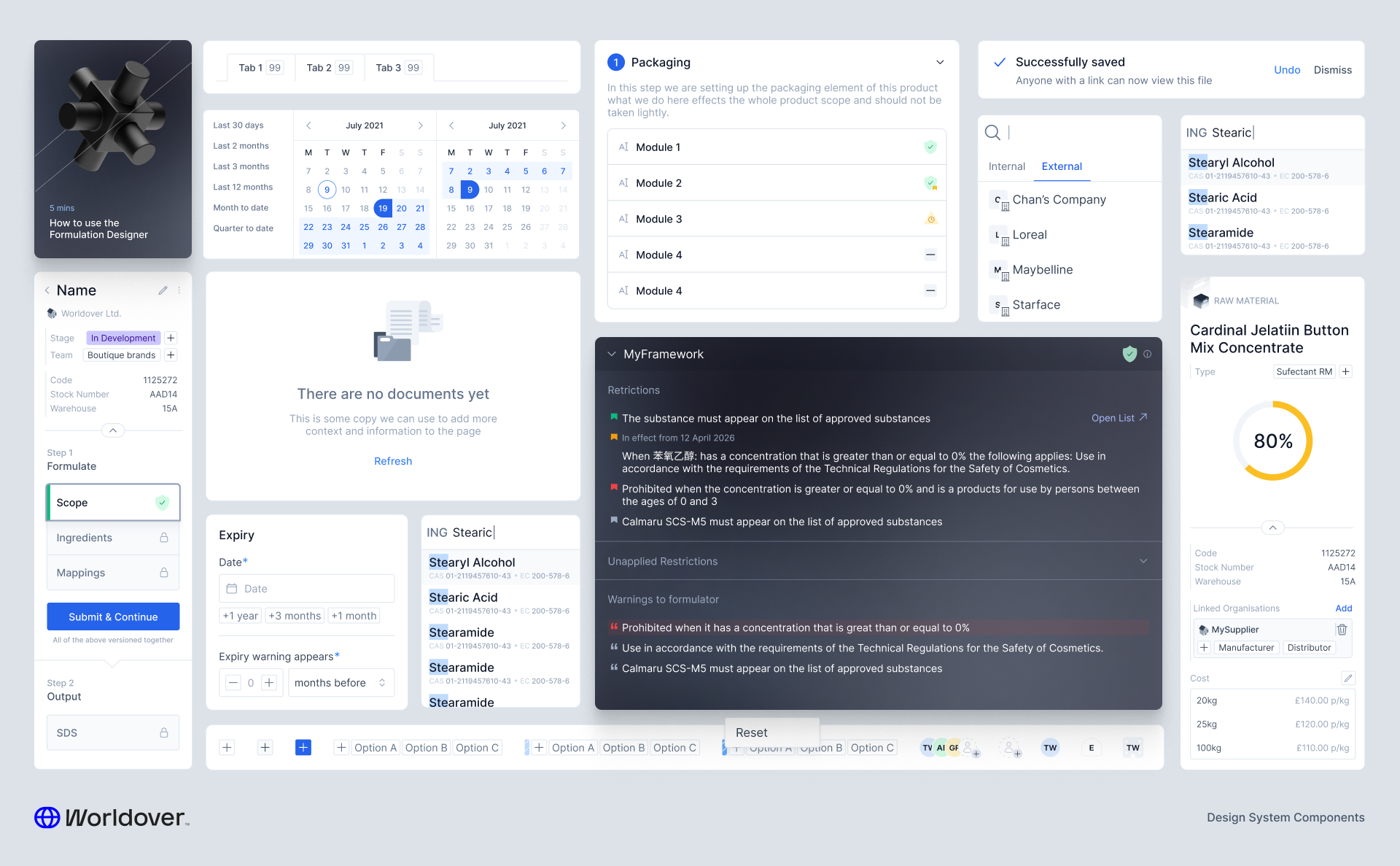
Task: Click the Scope step with green shield
Action: click(x=113, y=503)
